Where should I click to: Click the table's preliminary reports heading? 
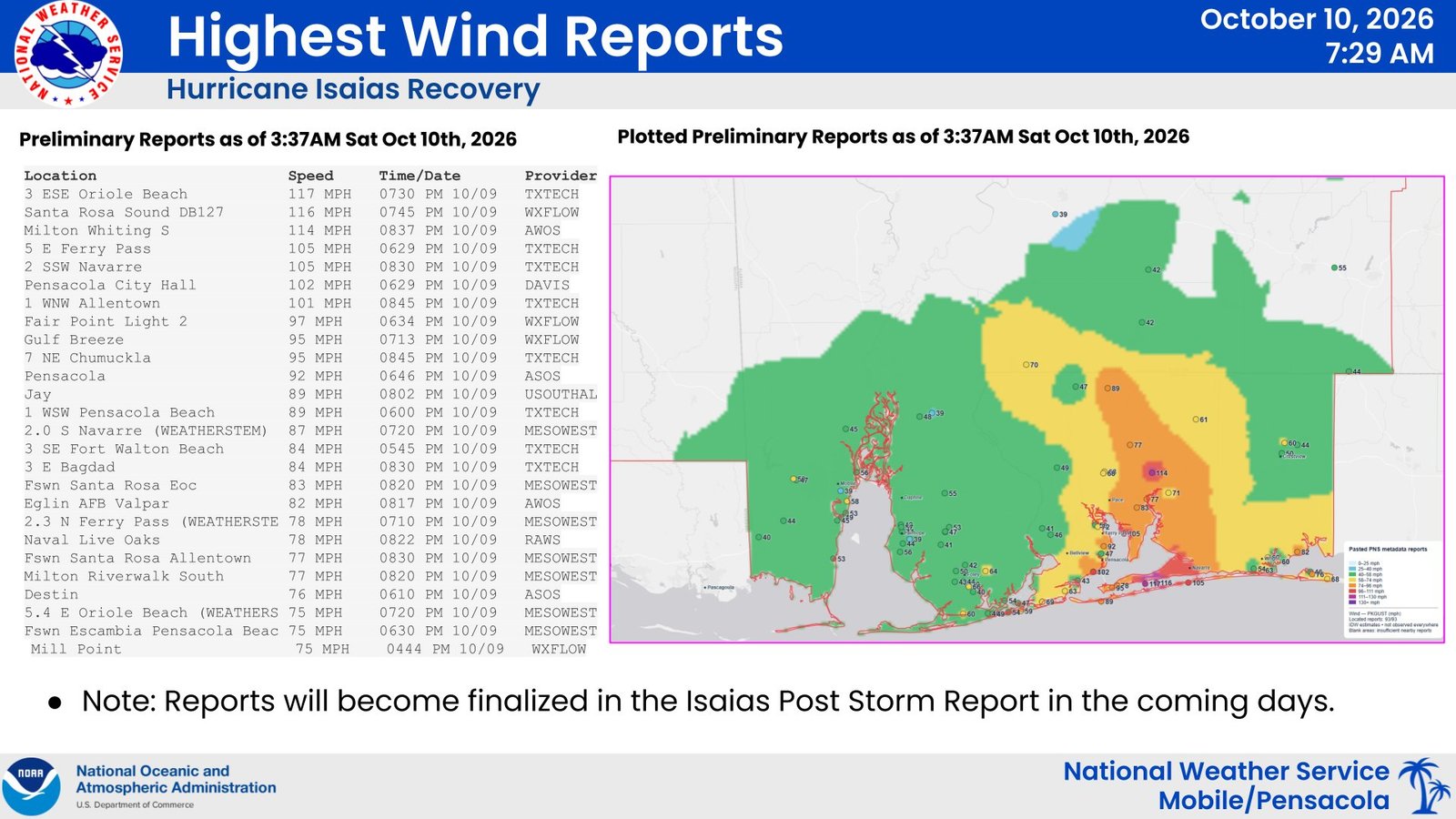click(x=268, y=139)
